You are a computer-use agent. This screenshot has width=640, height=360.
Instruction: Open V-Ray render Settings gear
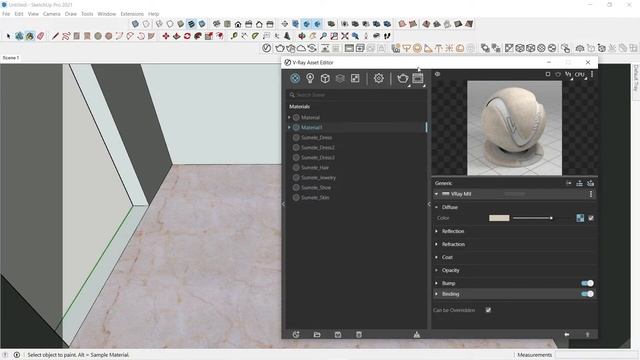(x=379, y=78)
